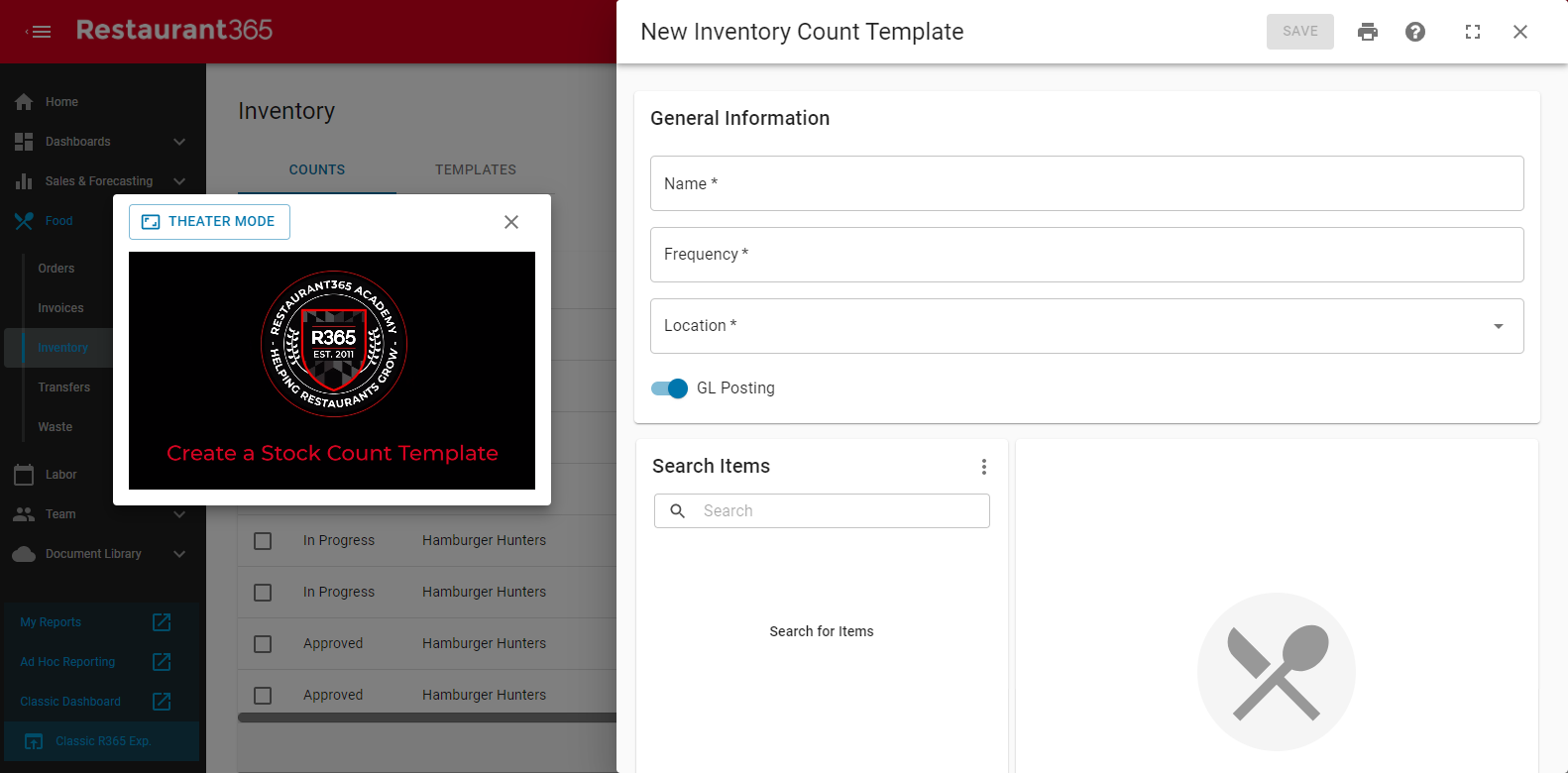Expand the Sales & Forecasting chevron
The width and height of the screenshot is (1568, 773).
pos(179,181)
